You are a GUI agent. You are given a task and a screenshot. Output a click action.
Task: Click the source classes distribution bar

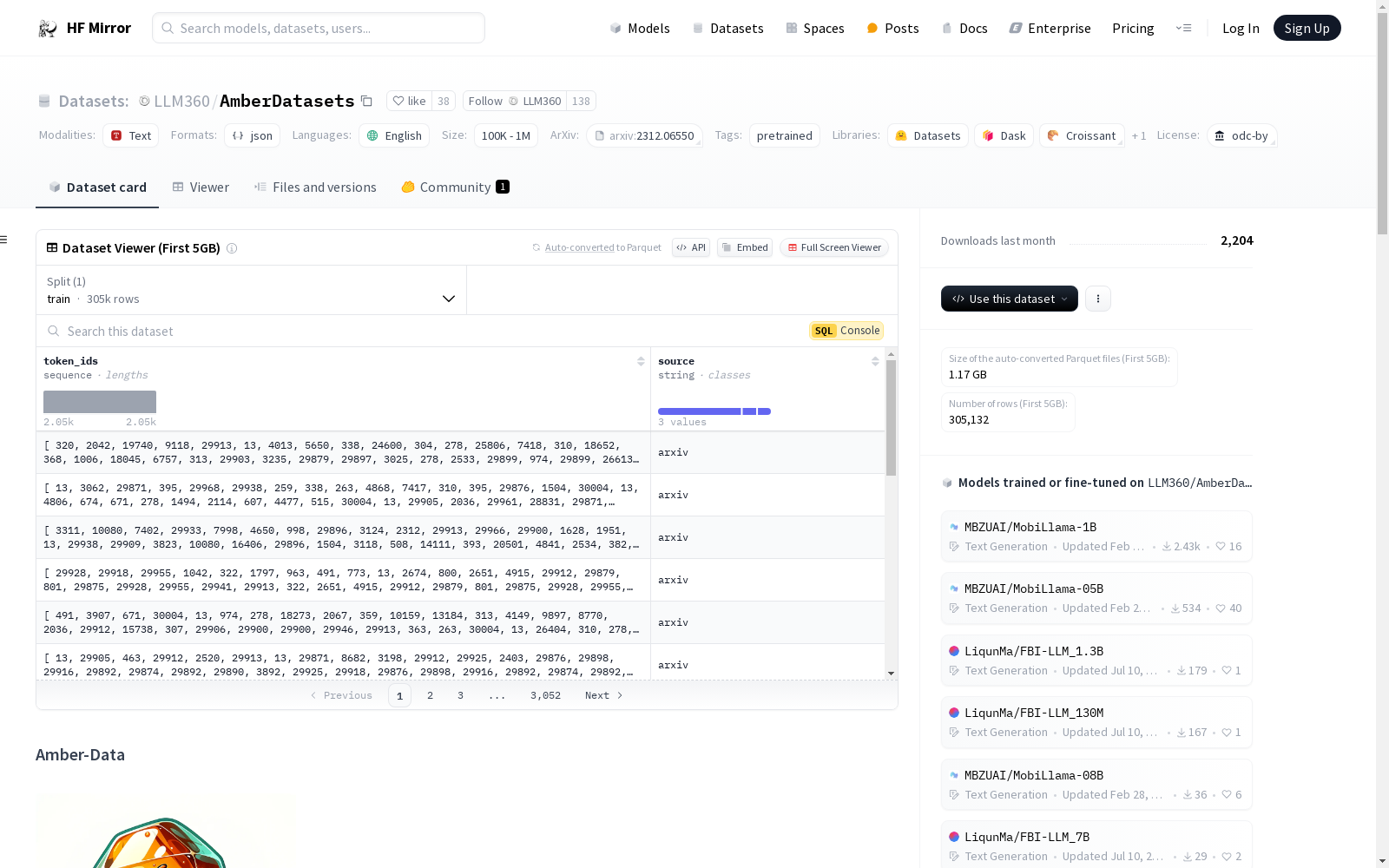[x=714, y=411]
